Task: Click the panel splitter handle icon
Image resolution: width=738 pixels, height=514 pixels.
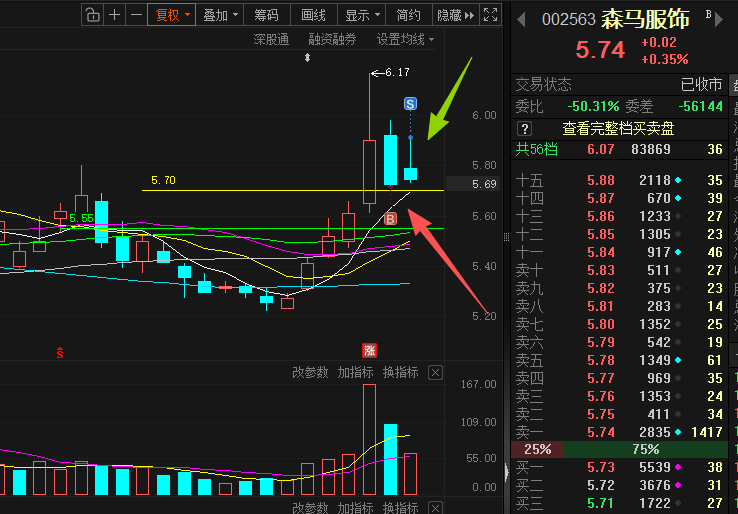Action: (x=506, y=237)
